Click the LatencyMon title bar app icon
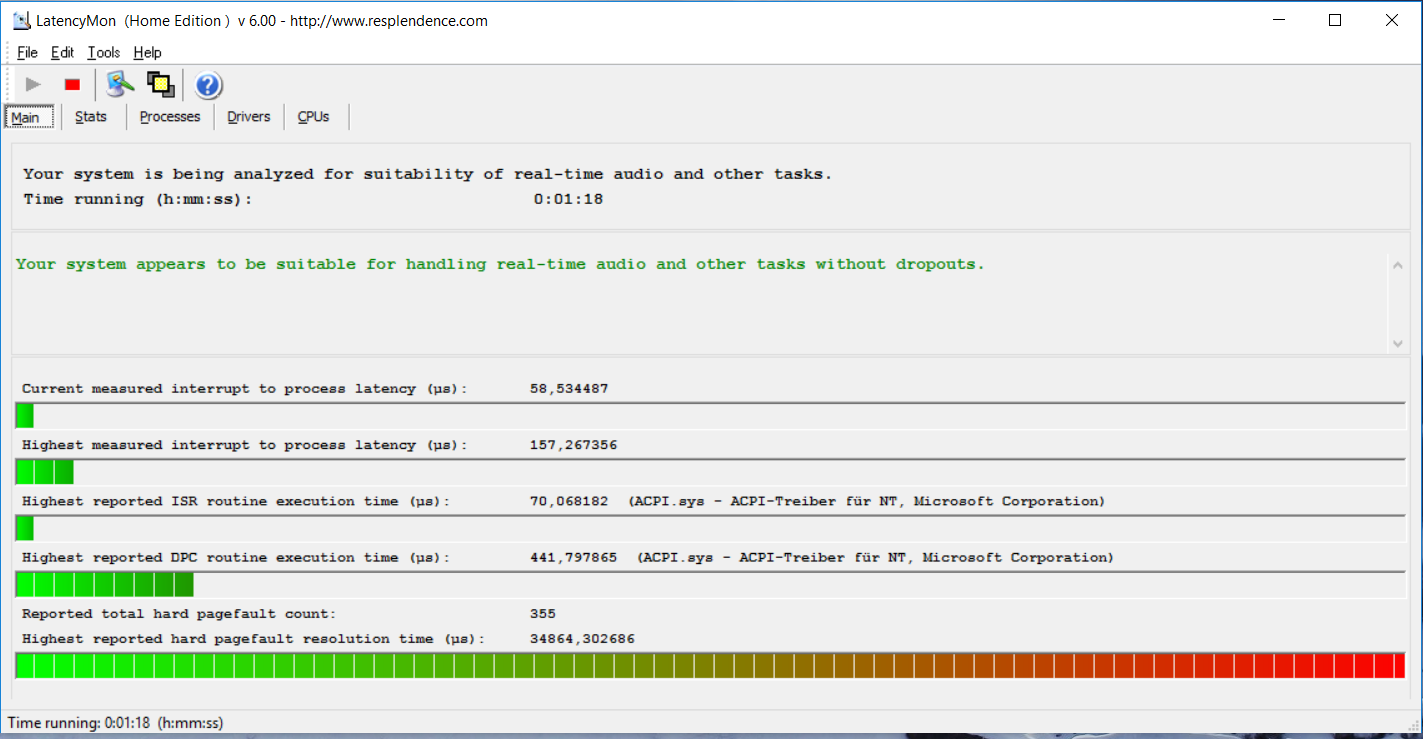Viewport: 1423px width, 739px height. point(20,20)
